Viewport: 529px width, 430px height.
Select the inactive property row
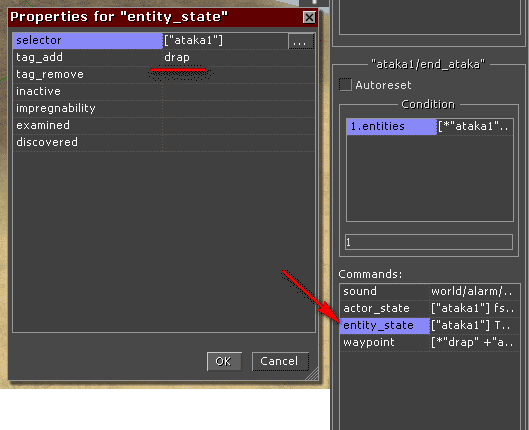coord(164,91)
